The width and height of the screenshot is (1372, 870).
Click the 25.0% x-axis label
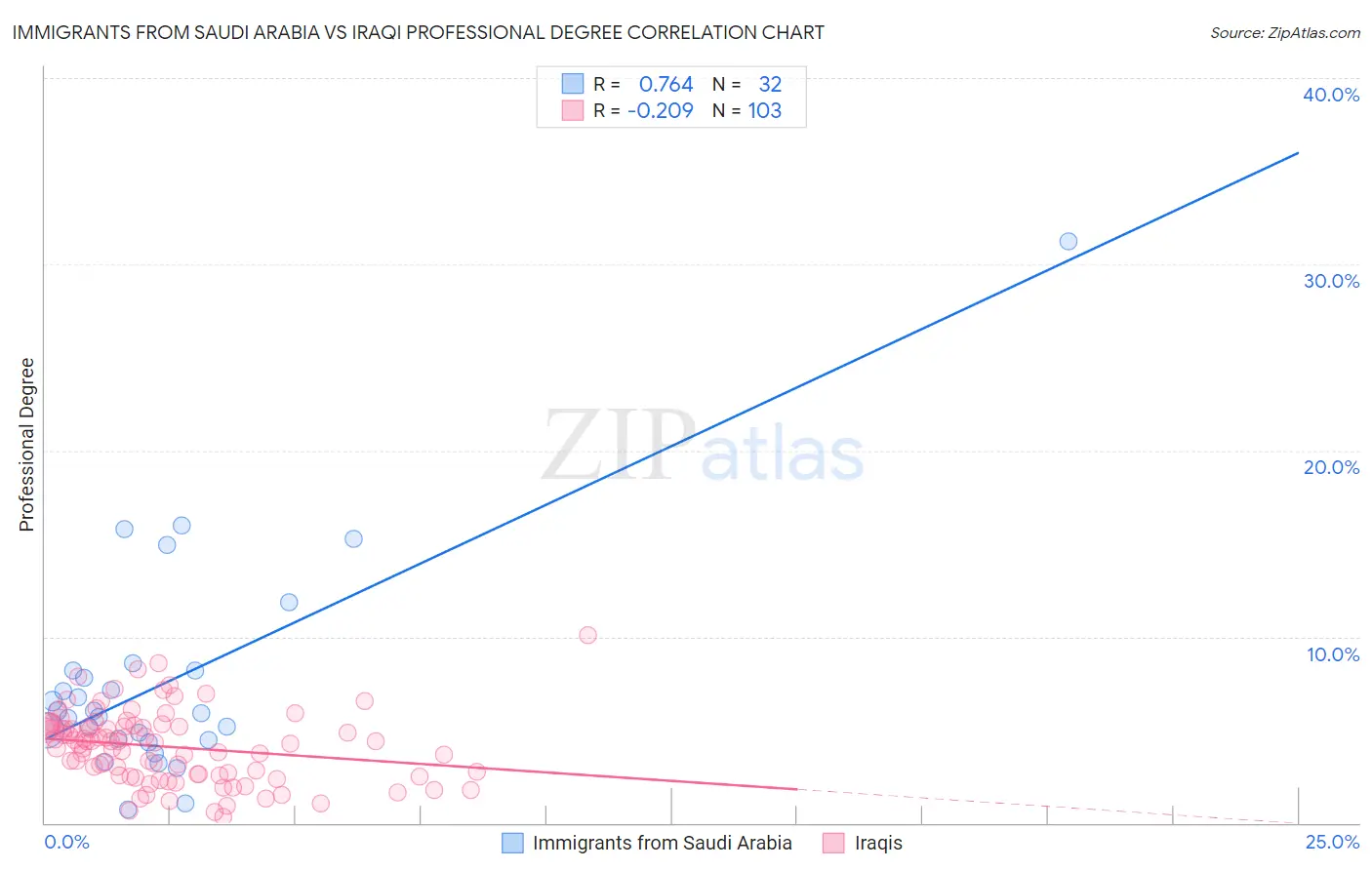(1332, 842)
